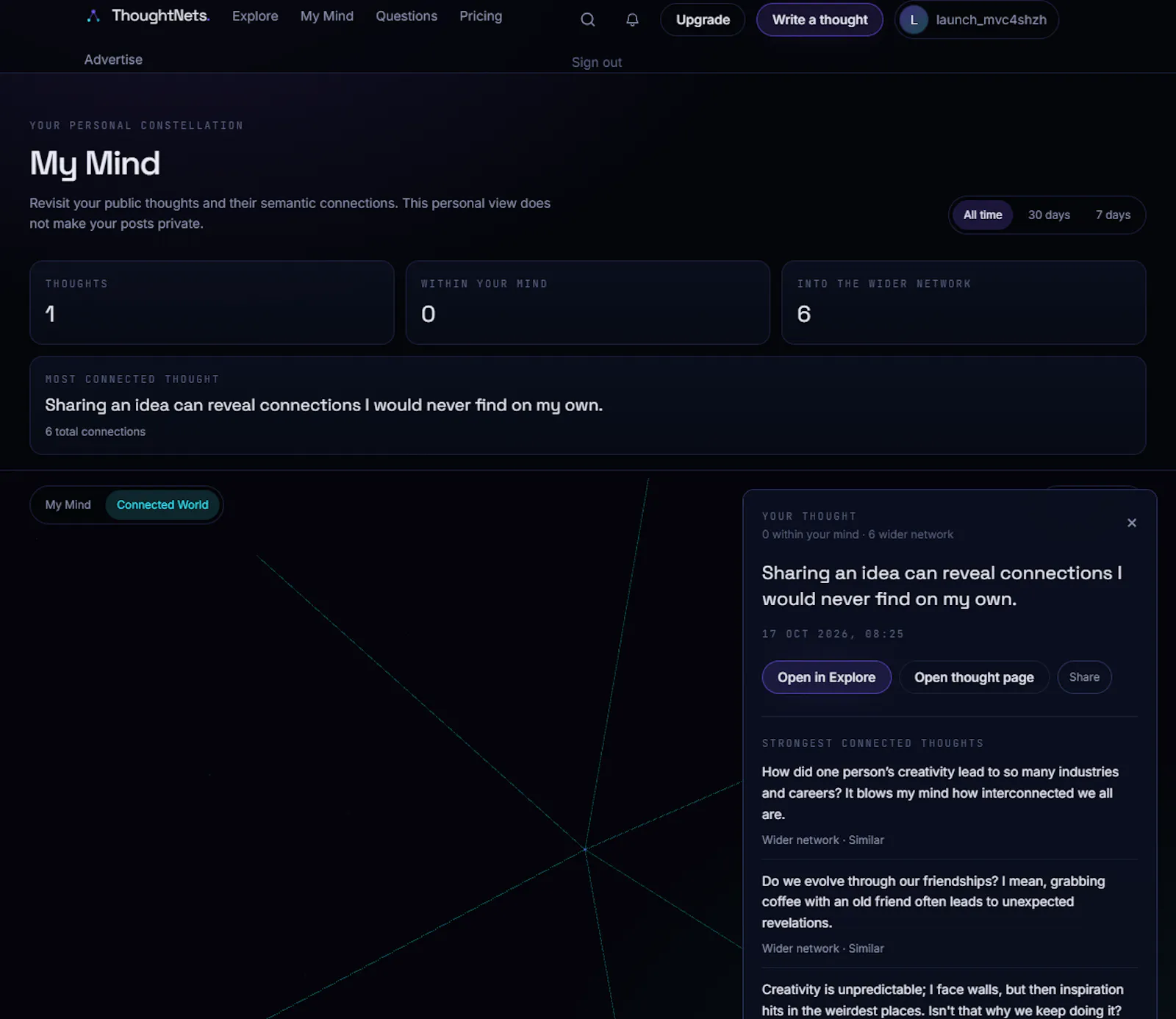Image resolution: width=1176 pixels, height=1019 pixels.
Task: Click the user avatar letter L
Action: pyautogui.click(x=914, y=20)
